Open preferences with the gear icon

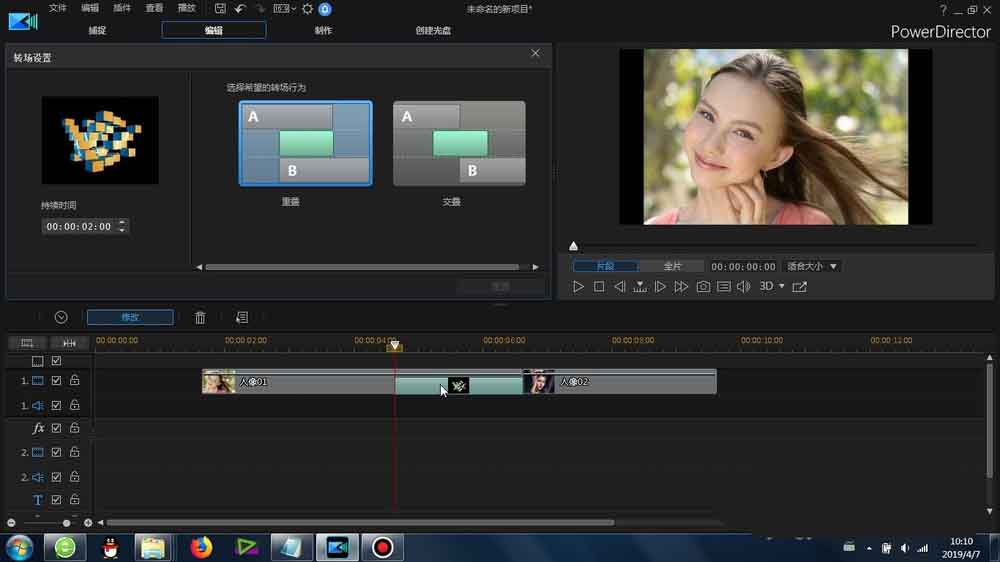[x=307, y=9]
